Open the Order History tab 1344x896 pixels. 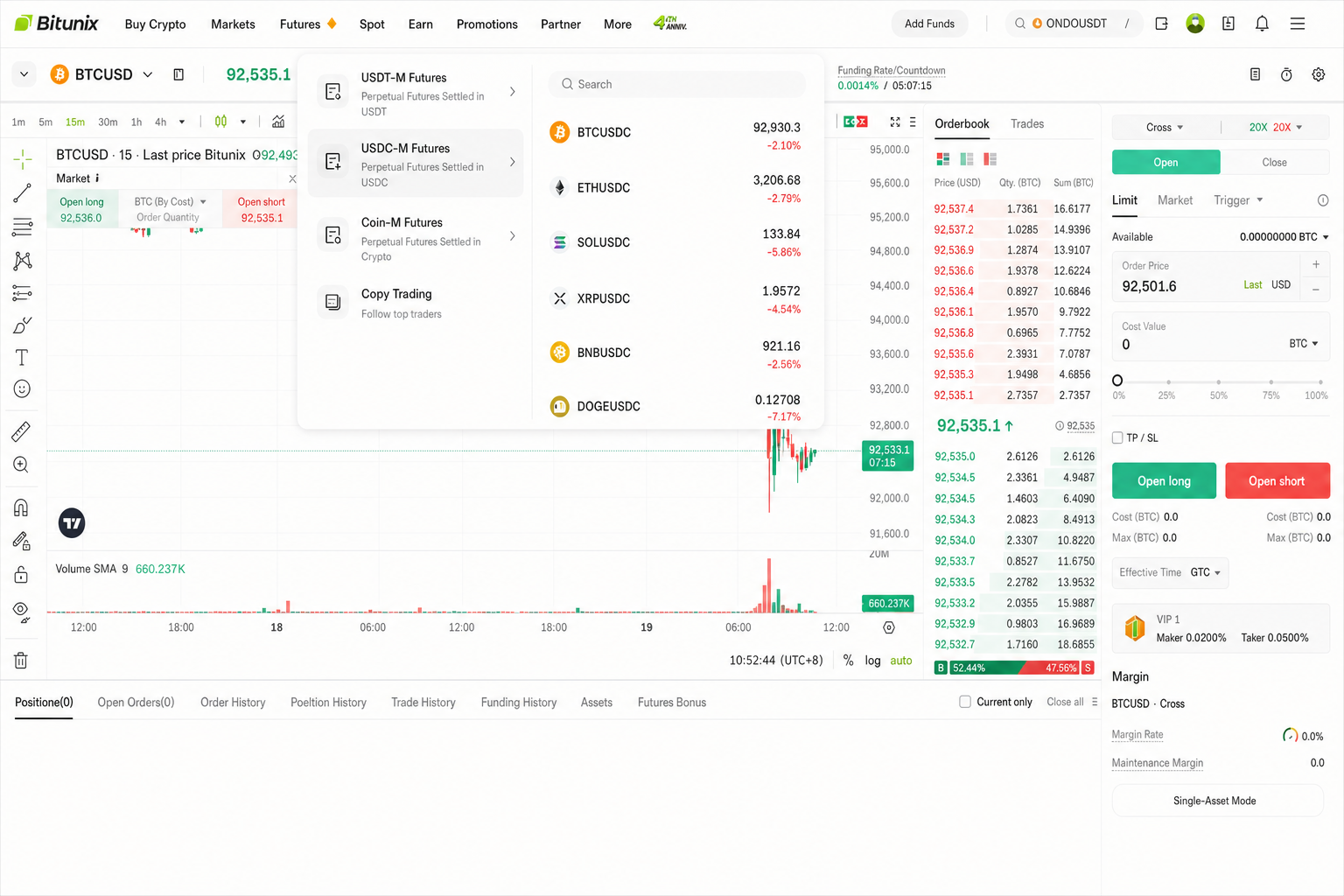click(x=233, y=702)
